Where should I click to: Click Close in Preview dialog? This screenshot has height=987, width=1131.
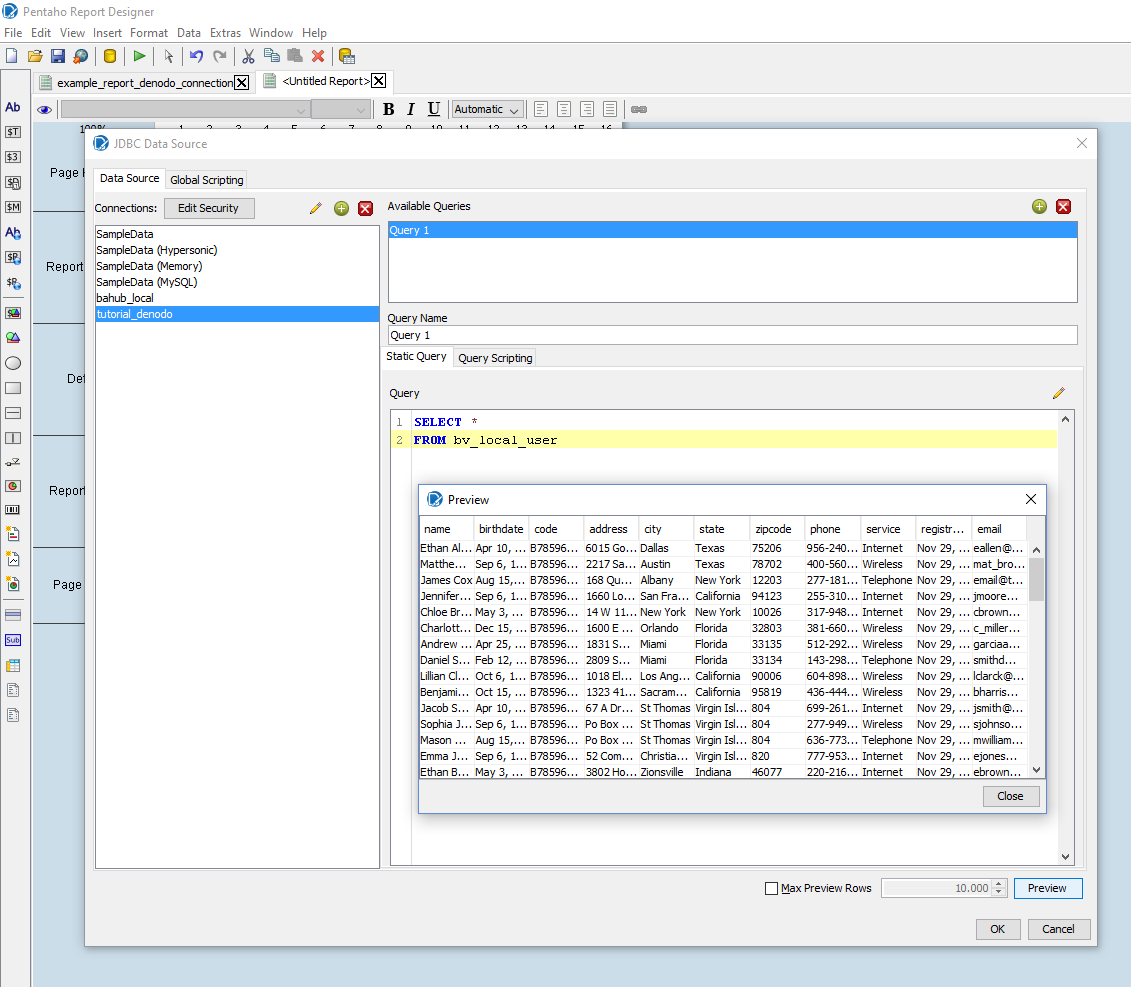coord(1010,796)
